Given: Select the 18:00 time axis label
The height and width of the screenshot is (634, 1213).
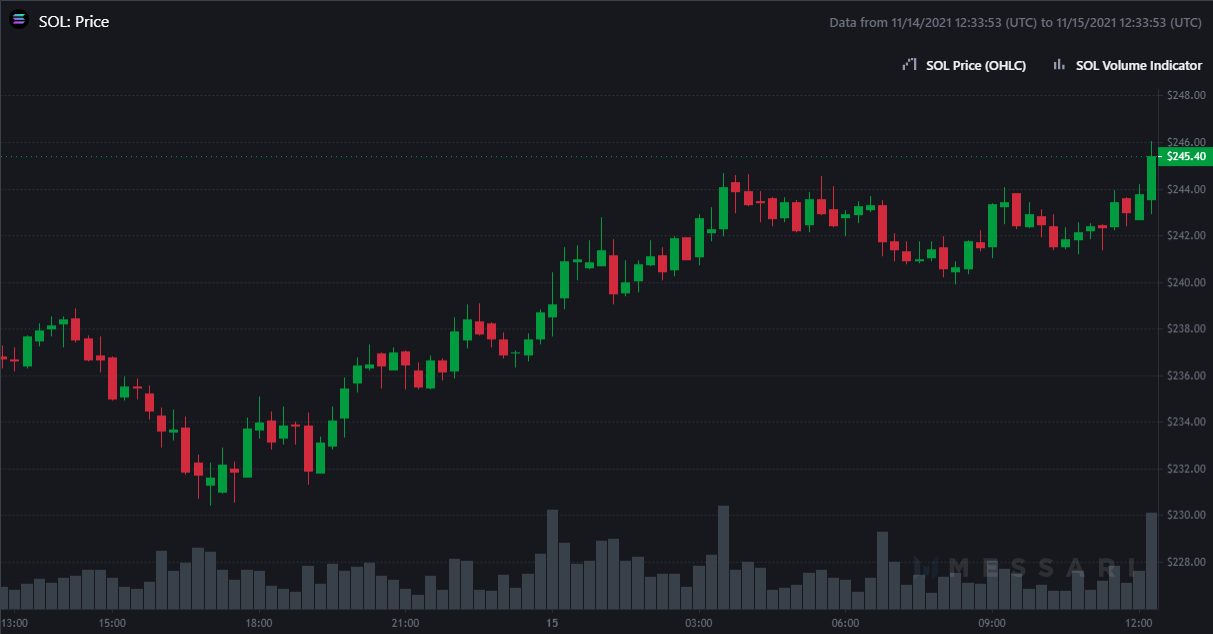Looking at the screenshot, I should click(258, 623).
